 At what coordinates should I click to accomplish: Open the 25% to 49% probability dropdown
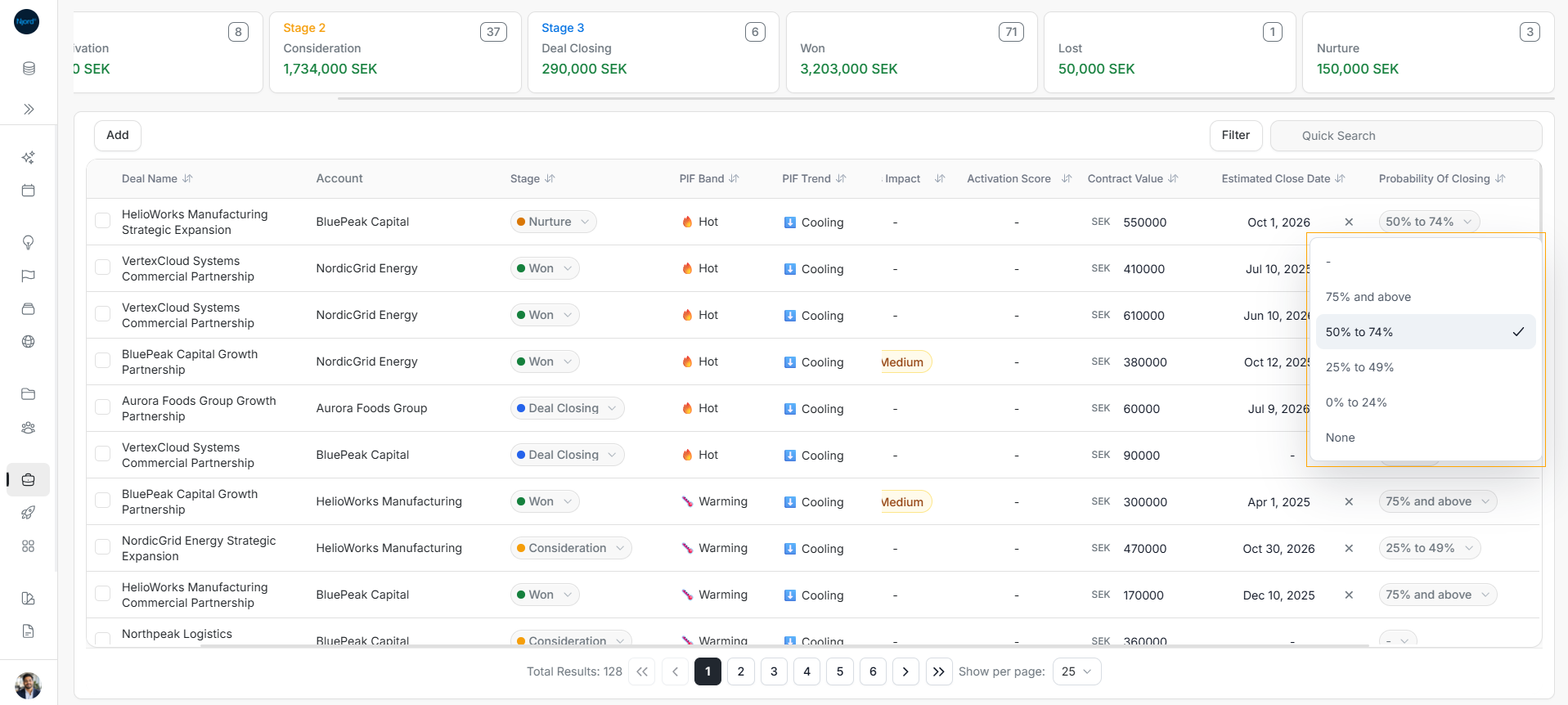(1429, 548)
